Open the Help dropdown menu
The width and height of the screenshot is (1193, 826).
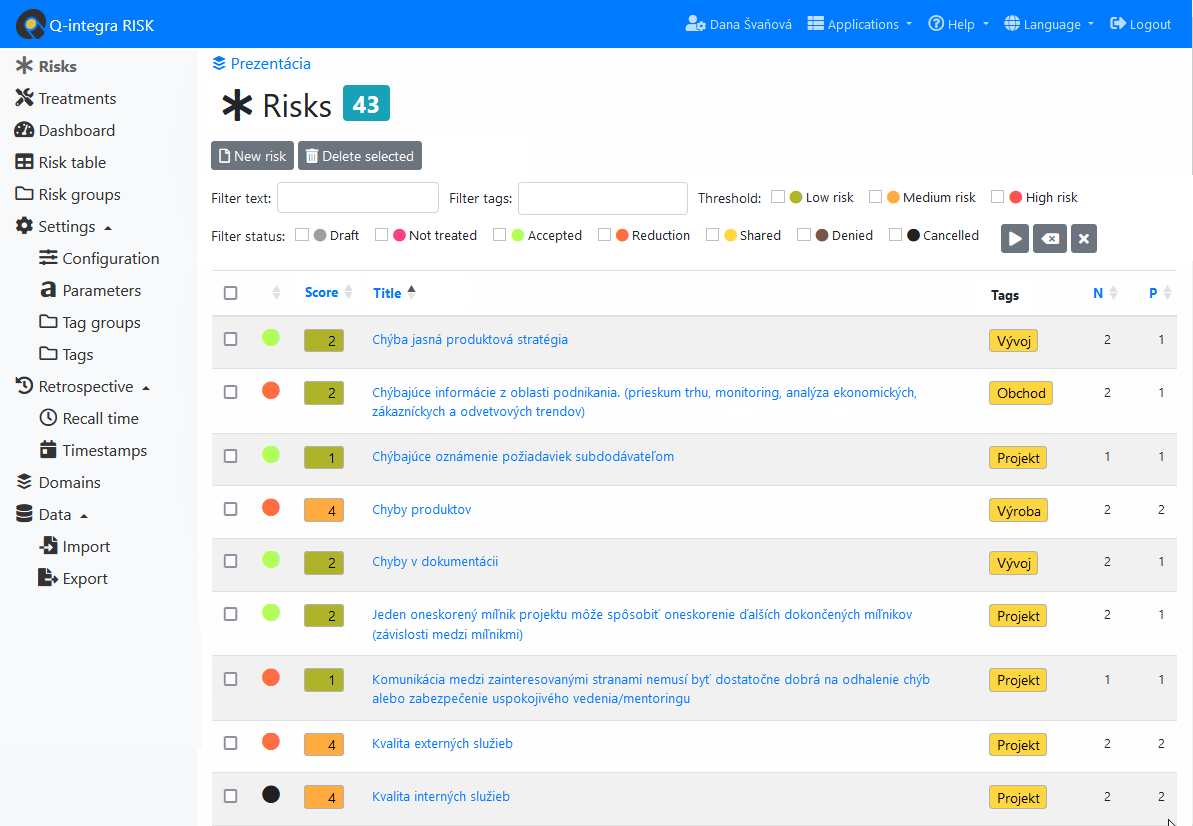point(959,24)
